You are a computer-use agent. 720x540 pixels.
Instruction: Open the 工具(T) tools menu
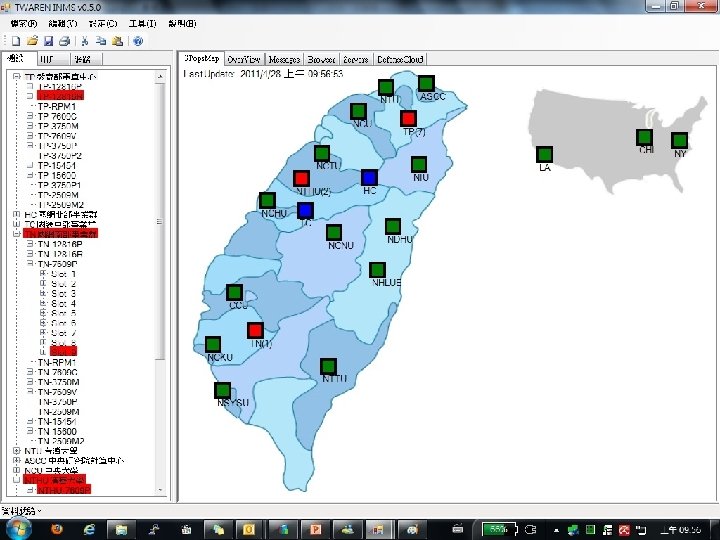click(x=142, y=23)
